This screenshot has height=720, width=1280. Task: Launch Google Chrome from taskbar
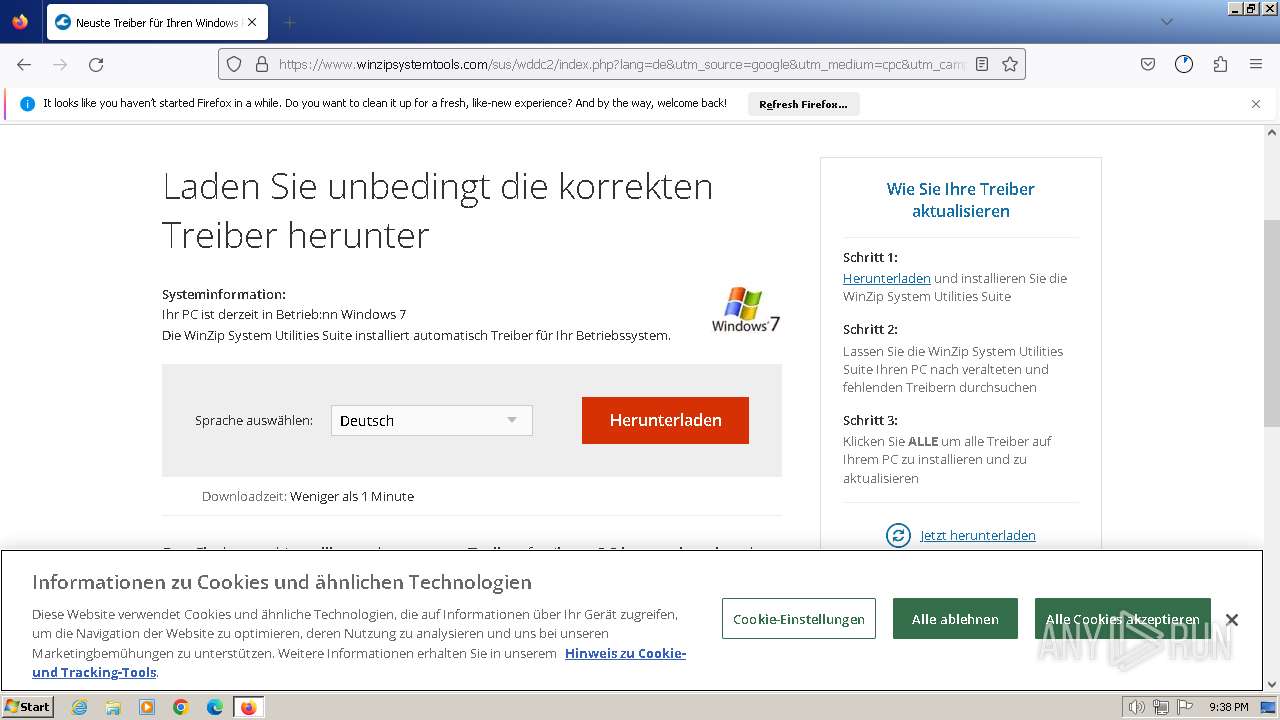[x=181, y=707]
